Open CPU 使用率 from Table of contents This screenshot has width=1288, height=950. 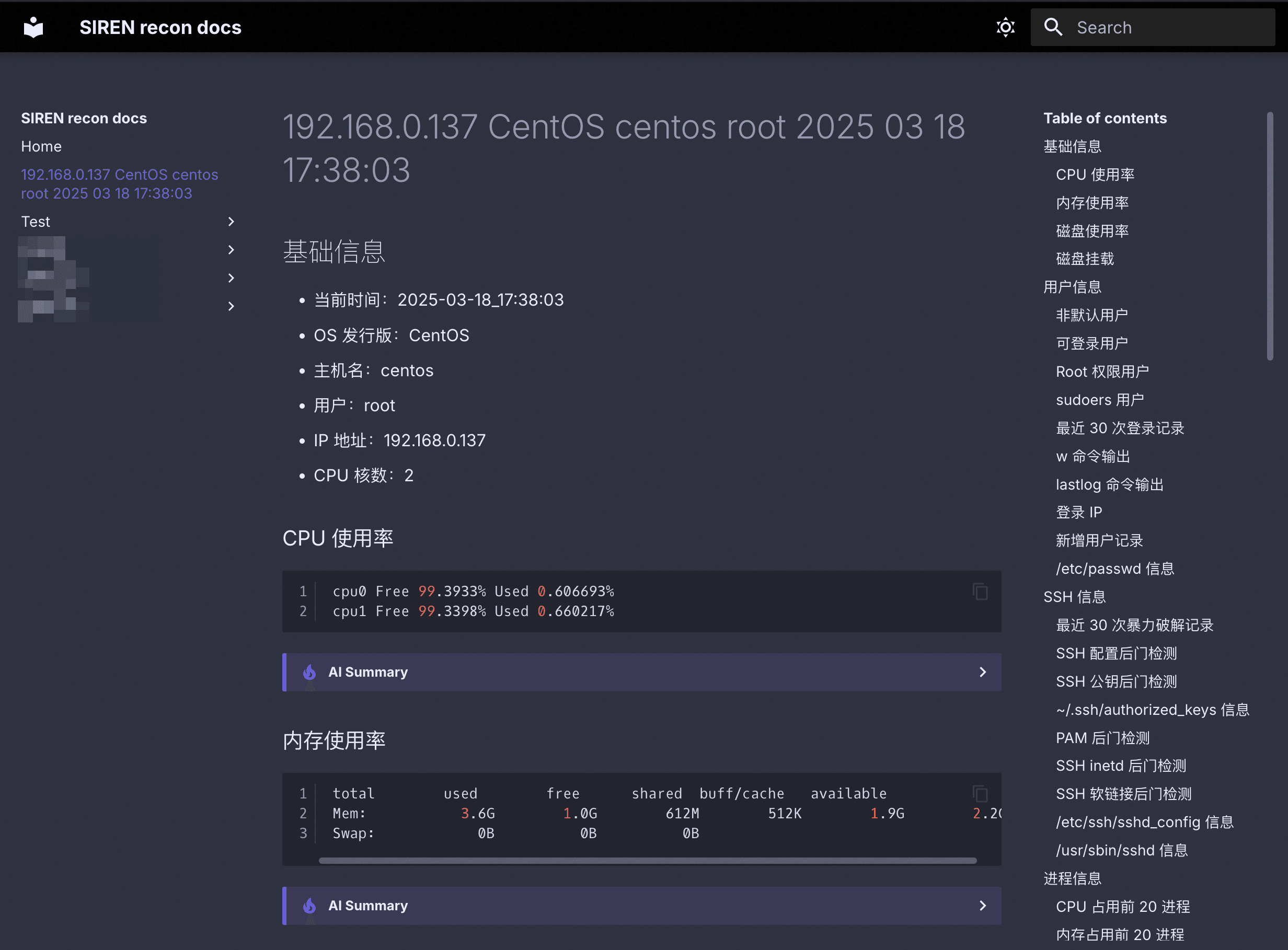click(x=1095, y=174)
